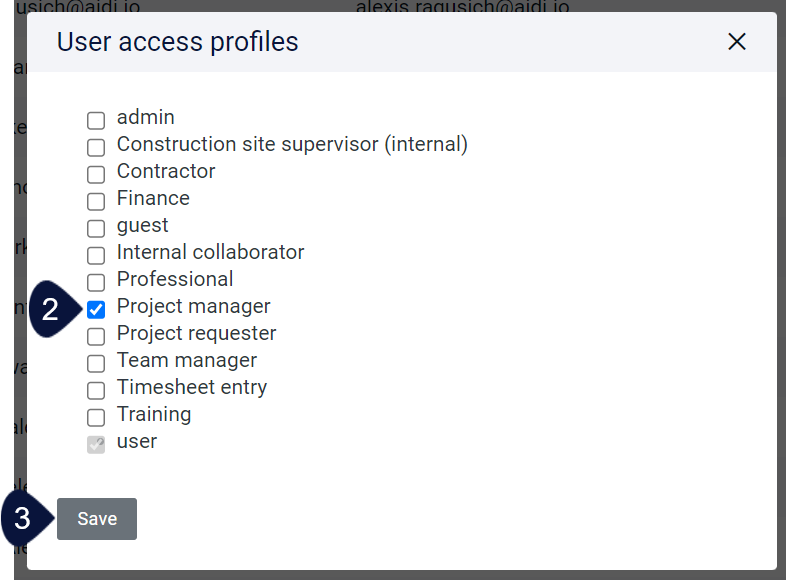Check Construction site supervisor (internal)
The width and height of the screenshot is (786, 580).
[x=96, y=148]
